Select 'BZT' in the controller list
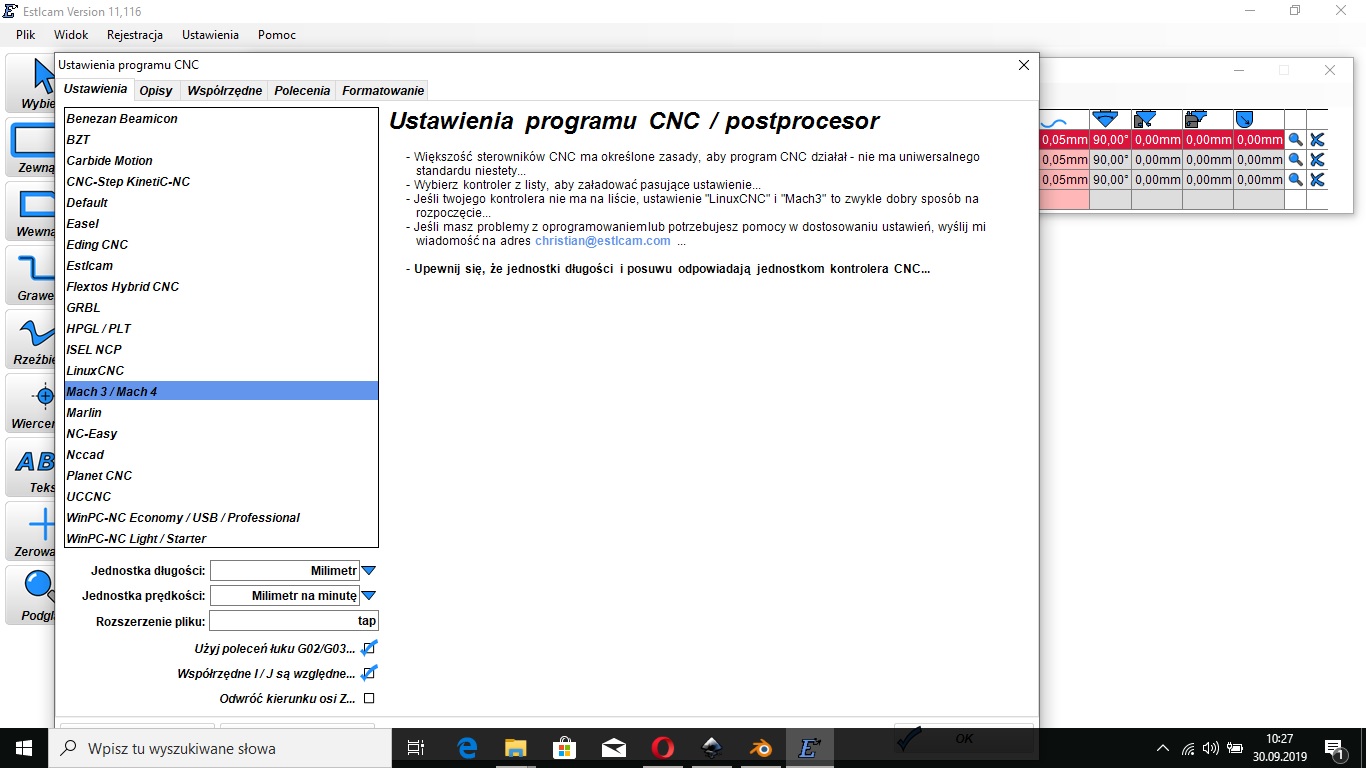The height and width of the screenshot is (768, 1366). pyautogui.click(x=221, y=140)
